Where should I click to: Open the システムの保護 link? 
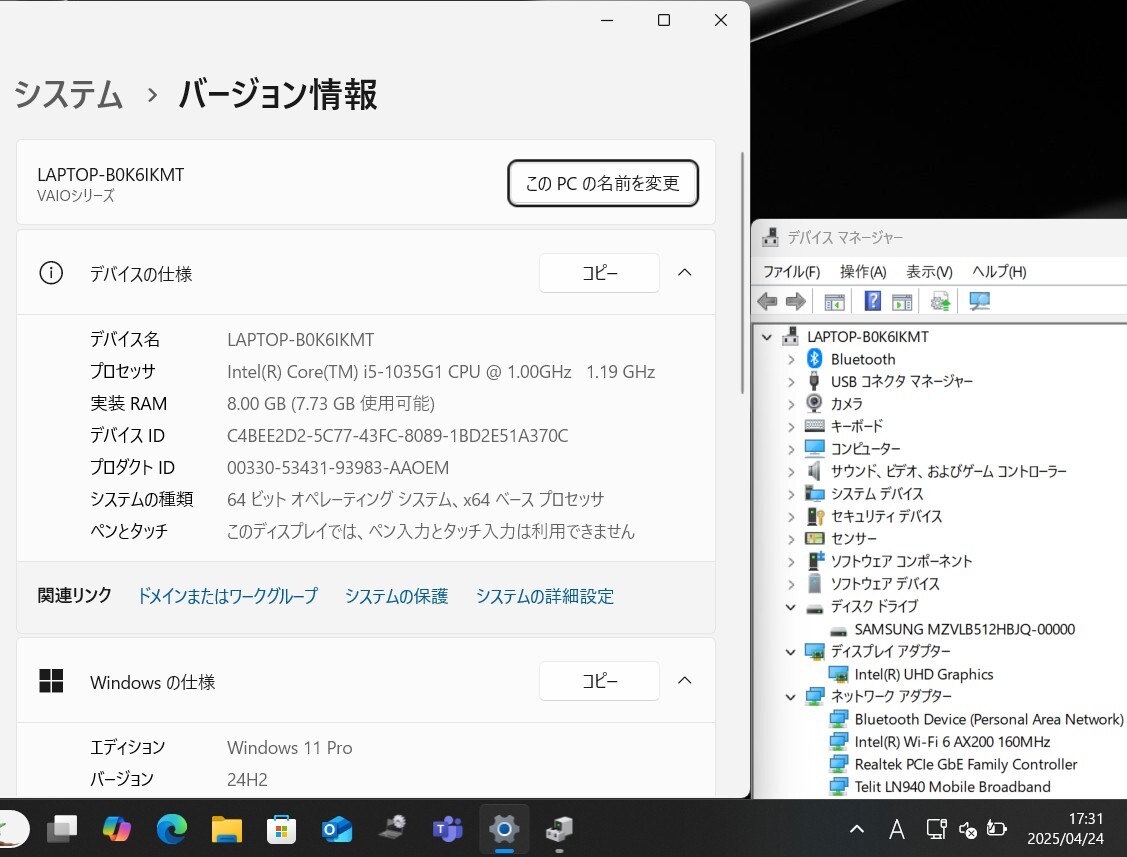[396, 596]
